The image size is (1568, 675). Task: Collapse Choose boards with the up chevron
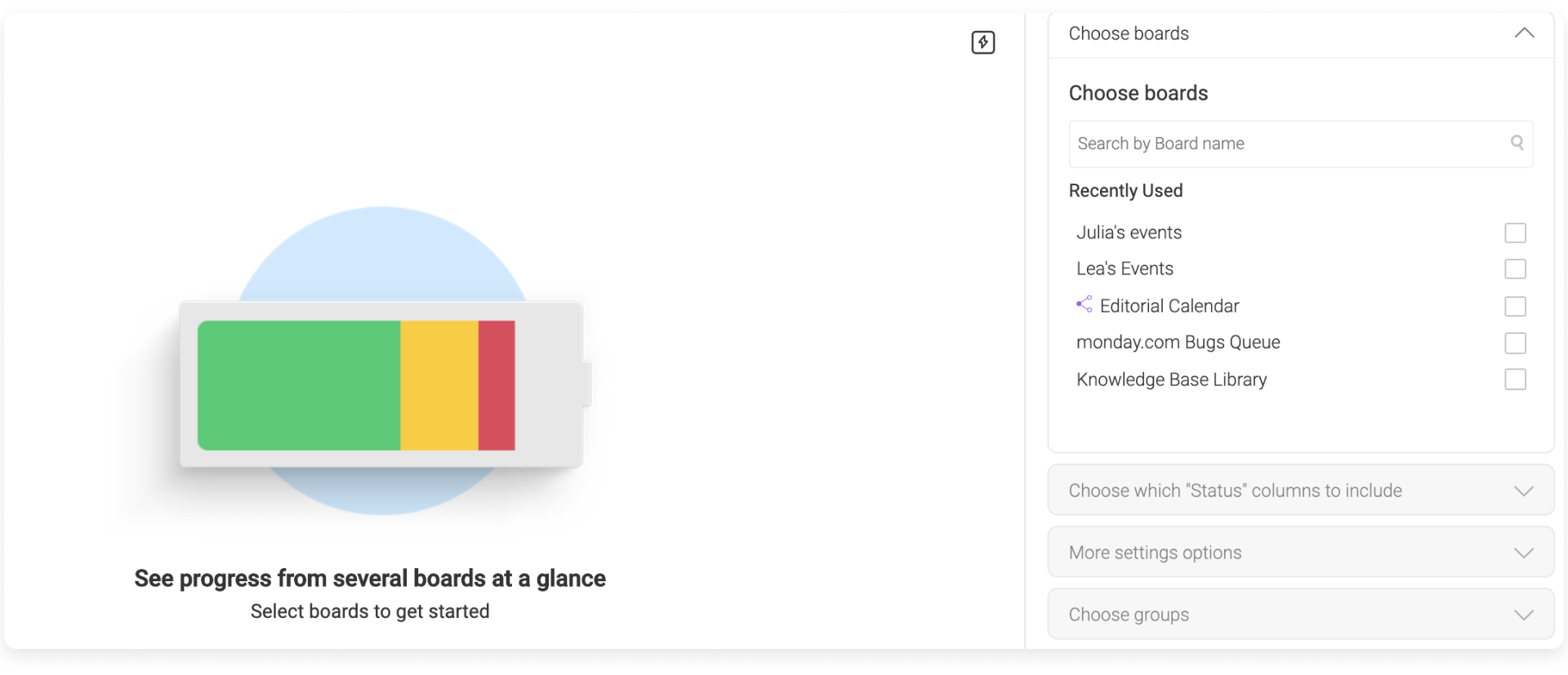1524,33
